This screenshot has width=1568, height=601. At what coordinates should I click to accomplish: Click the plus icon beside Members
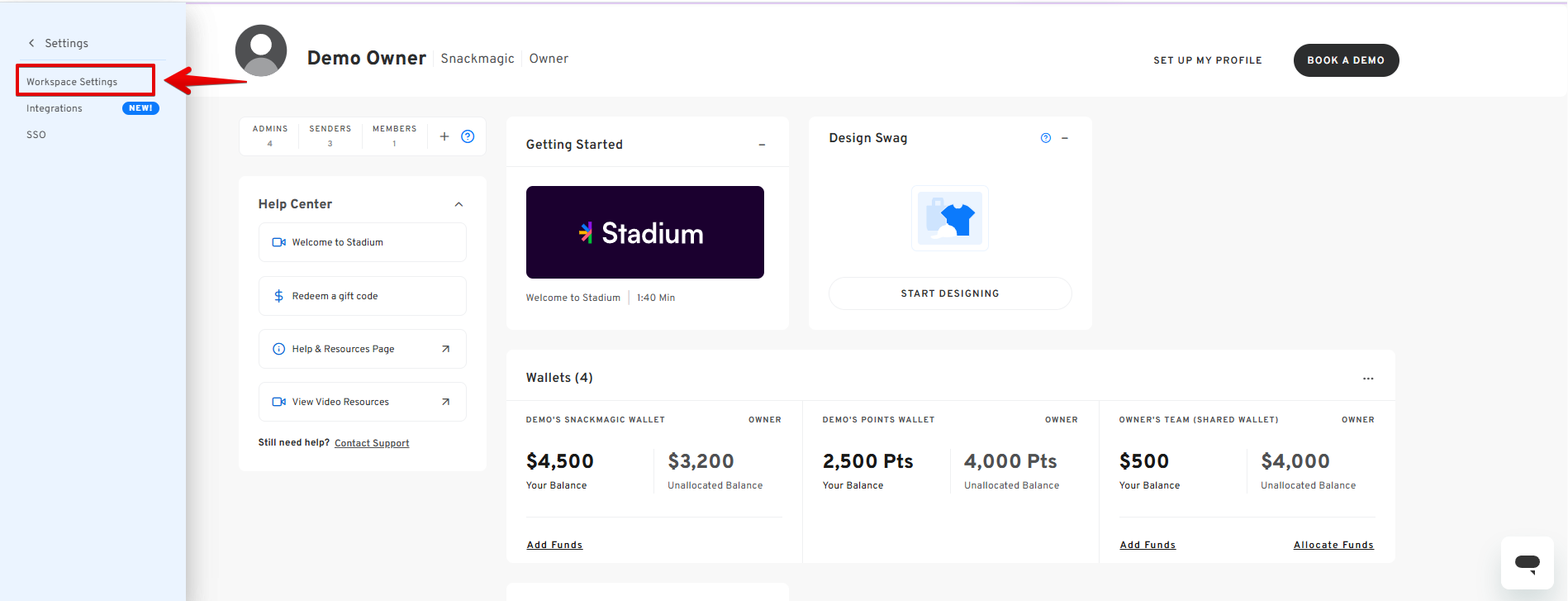click(444, 136)
